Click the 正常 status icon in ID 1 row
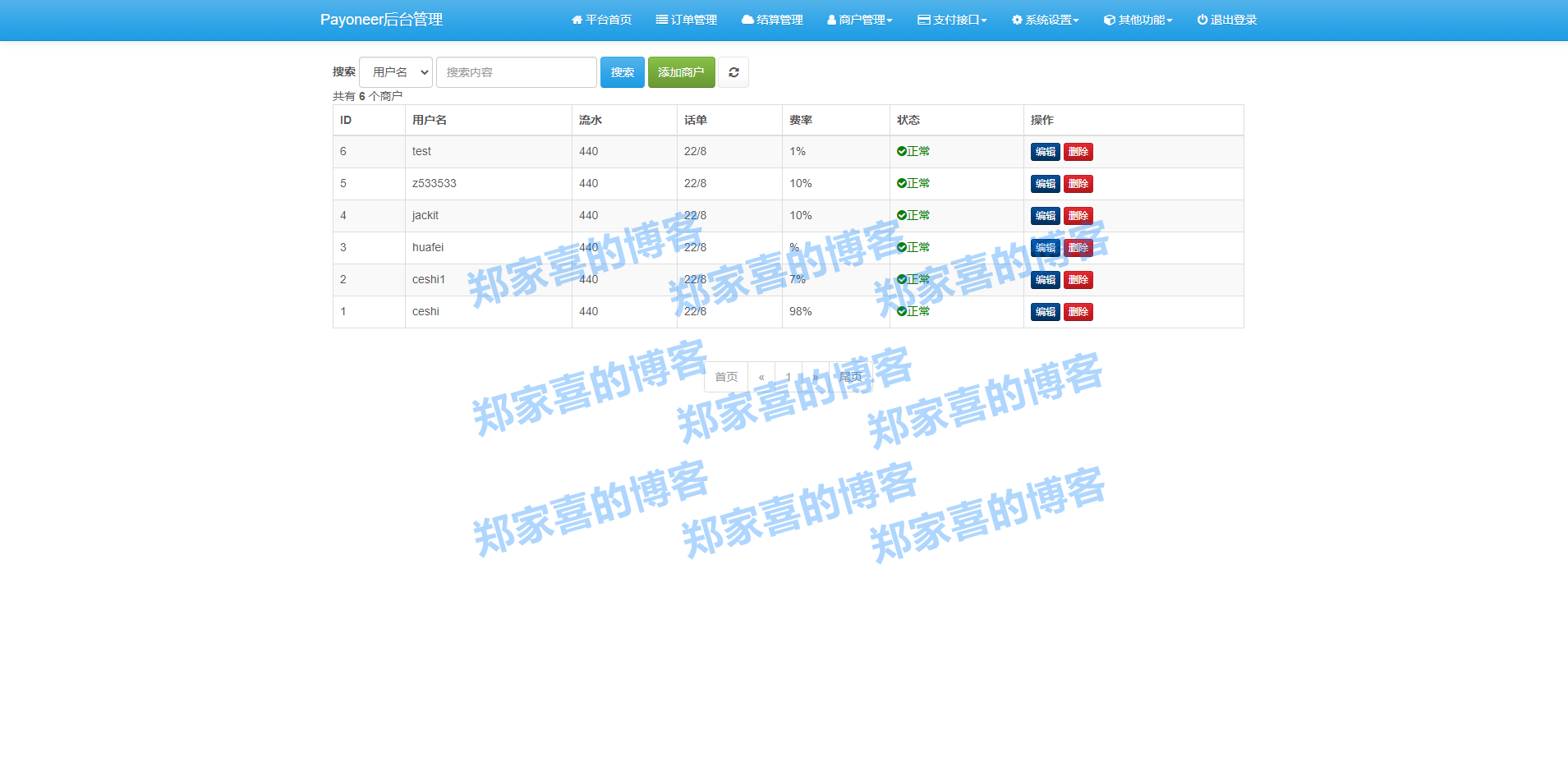This screenshot has width=1568, height=766. tap(902, 311)
